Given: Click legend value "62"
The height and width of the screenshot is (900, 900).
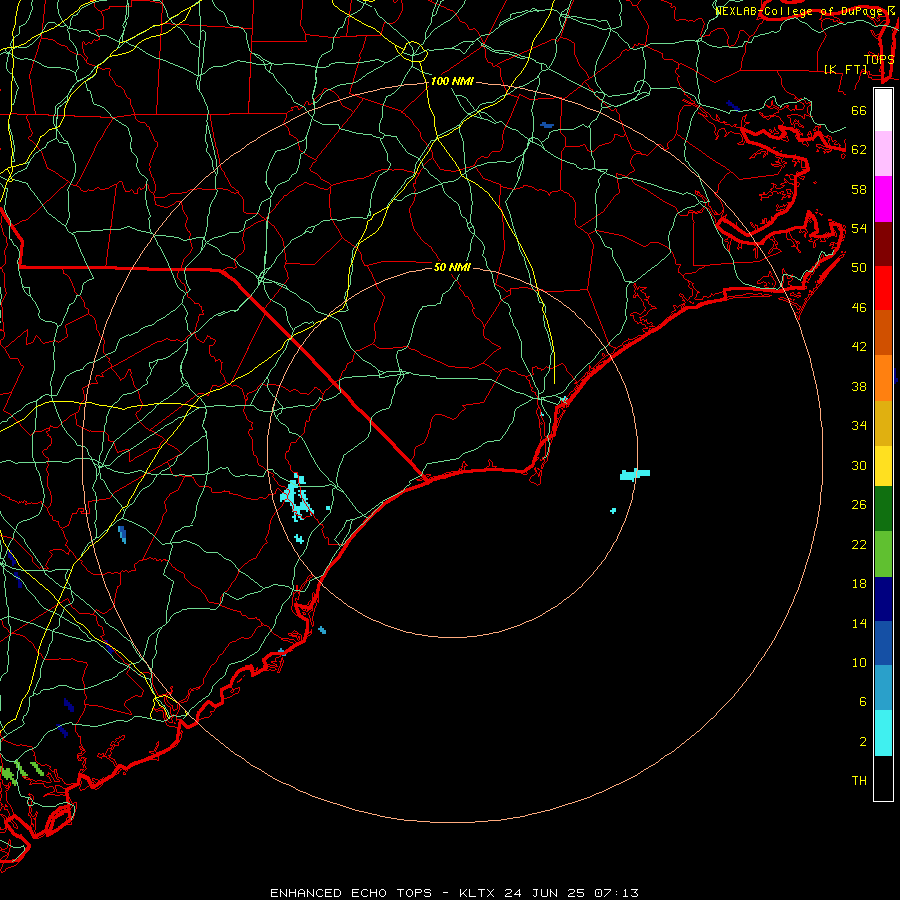Looking at the screenshot, I should (859, 150).
